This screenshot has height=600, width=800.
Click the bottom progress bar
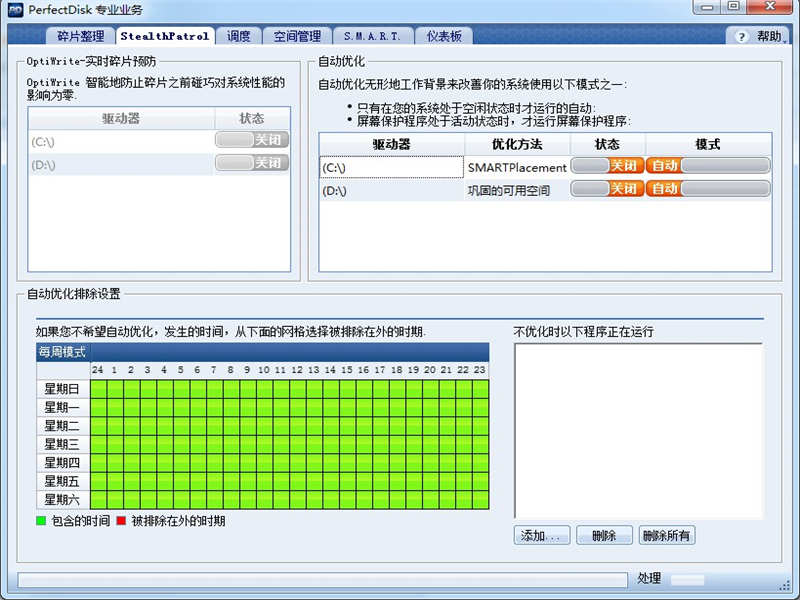323,580
